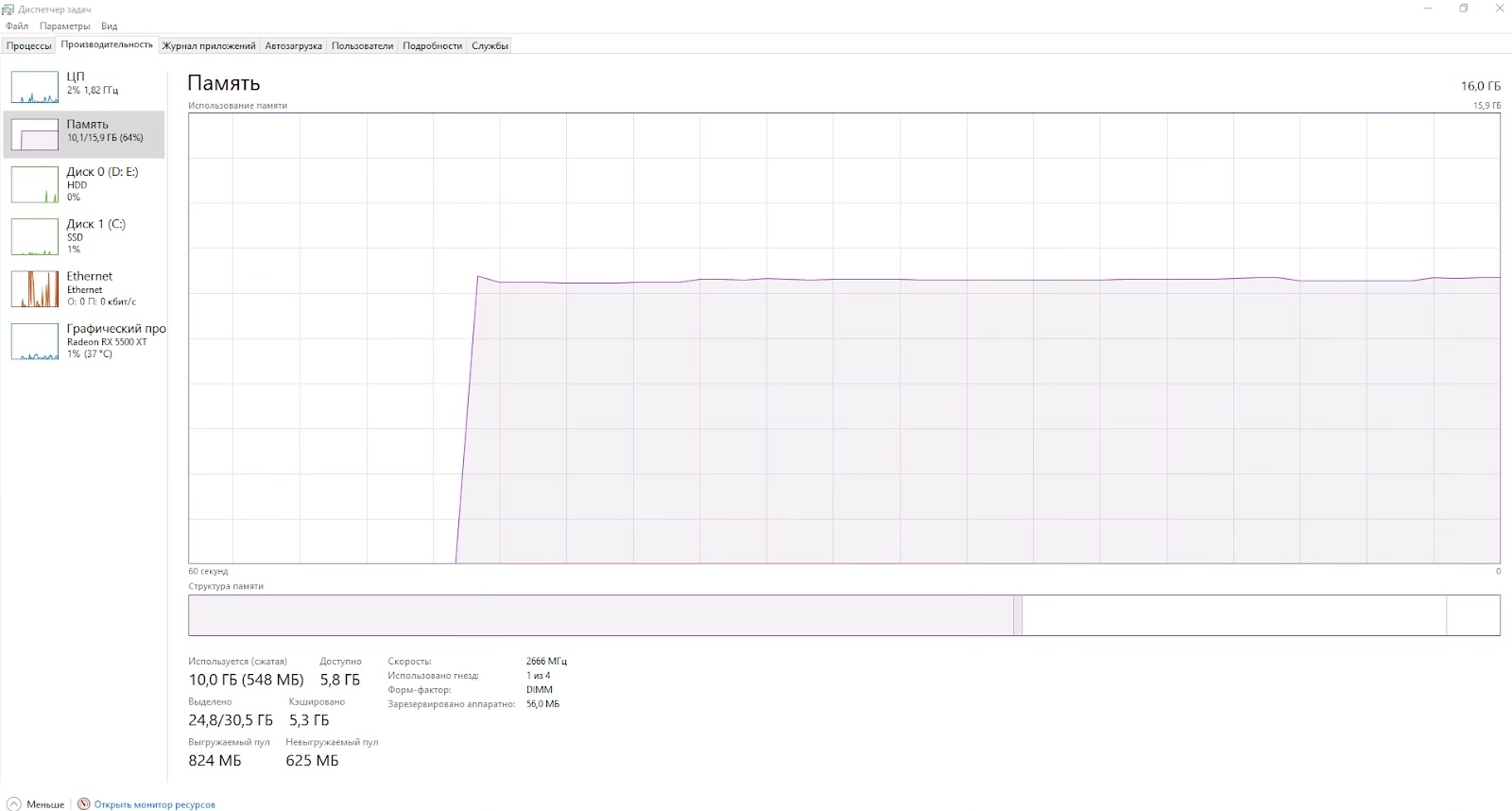
Task: Click the 2666 МГц speed value
Action: (546, 662)
